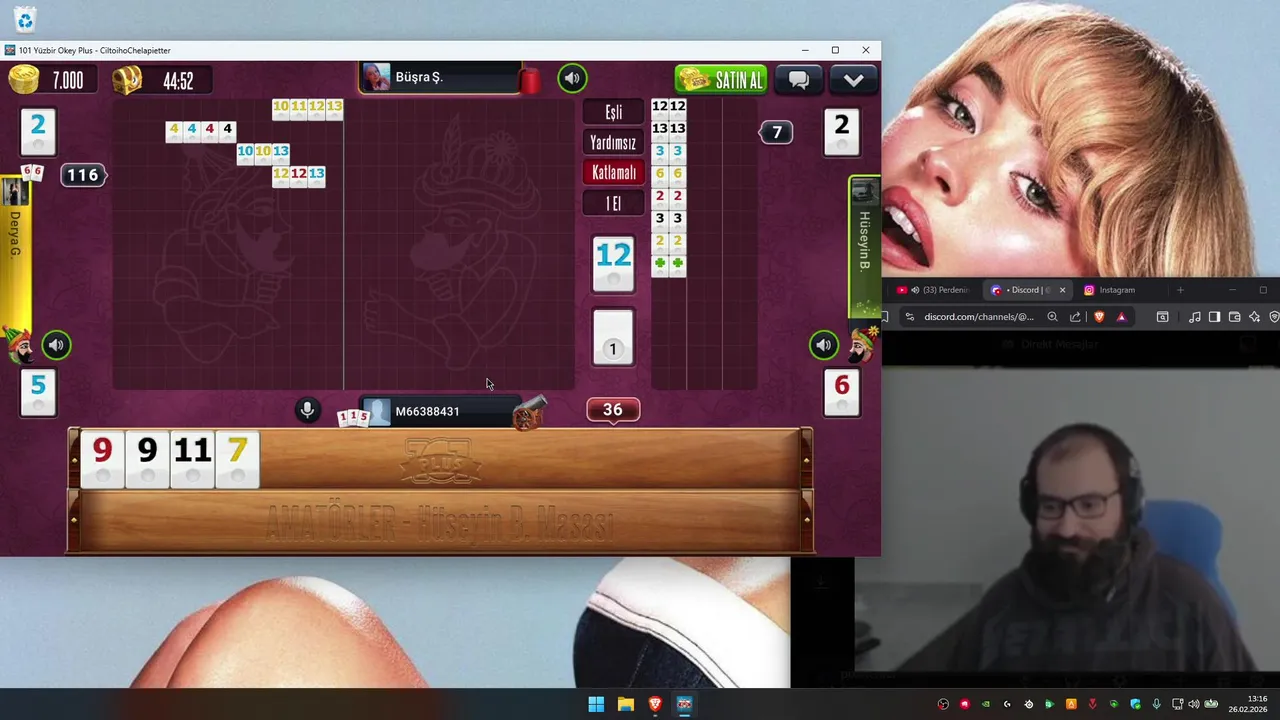Select the red Katlamalı mode label

[x=613, y=172]
